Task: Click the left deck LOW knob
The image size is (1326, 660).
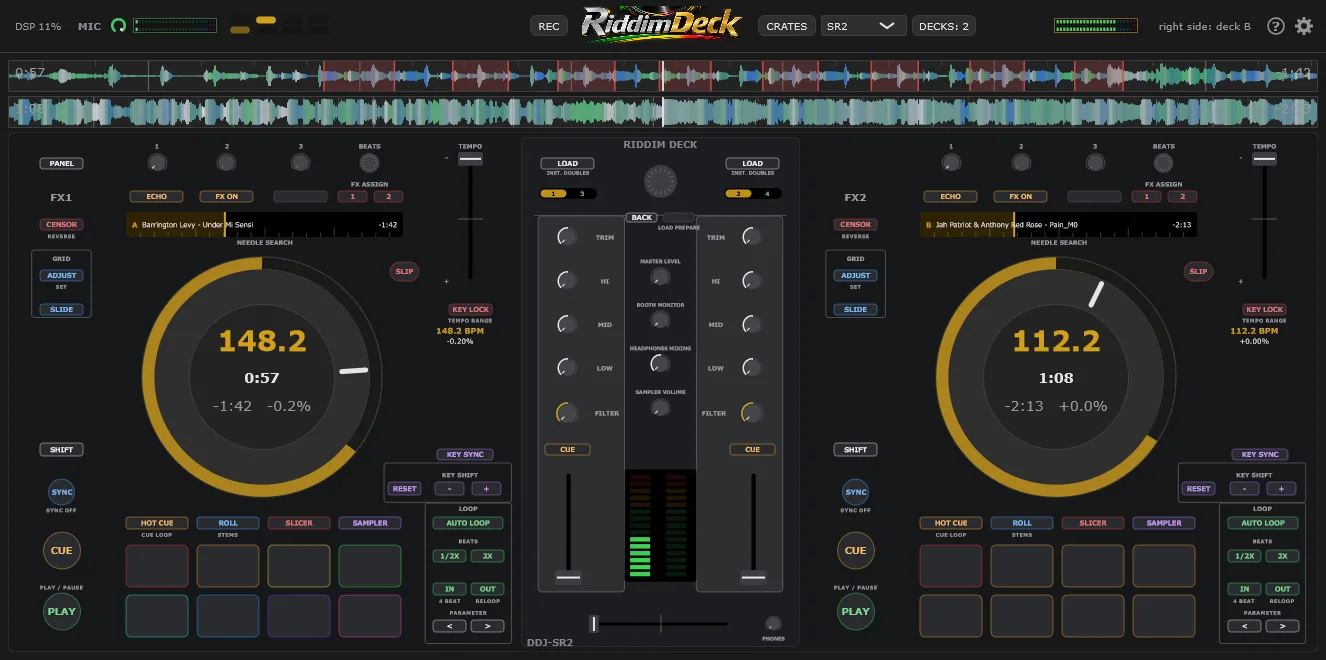Action: click(566, 367)
